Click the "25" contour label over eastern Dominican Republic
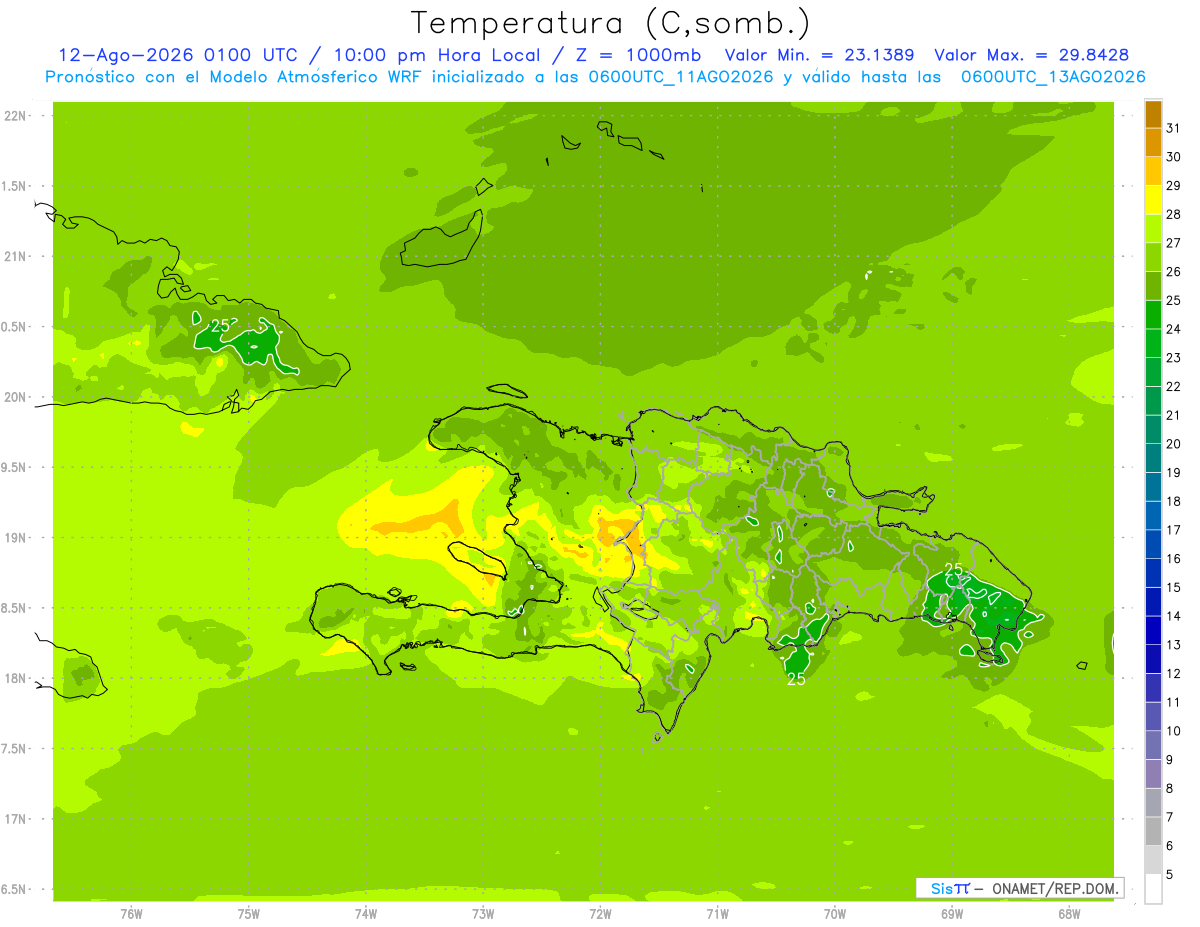 tap(954, 570)
